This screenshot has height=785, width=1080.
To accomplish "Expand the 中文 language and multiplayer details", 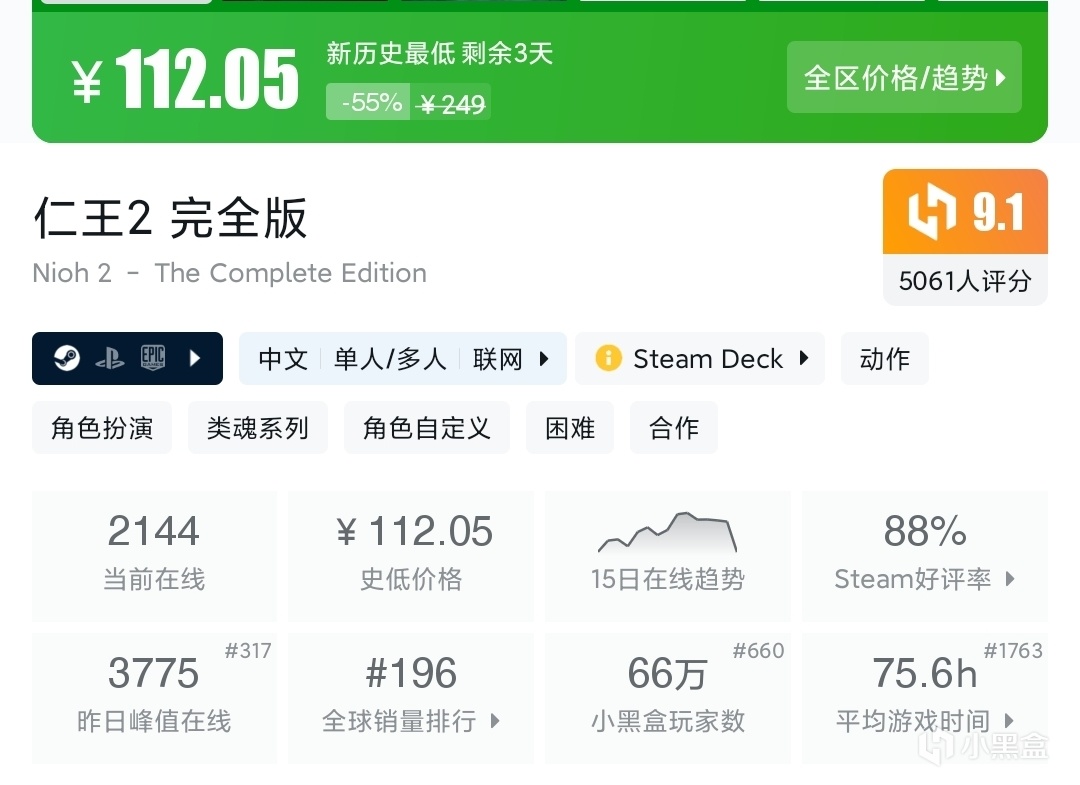I will (402, 359).
